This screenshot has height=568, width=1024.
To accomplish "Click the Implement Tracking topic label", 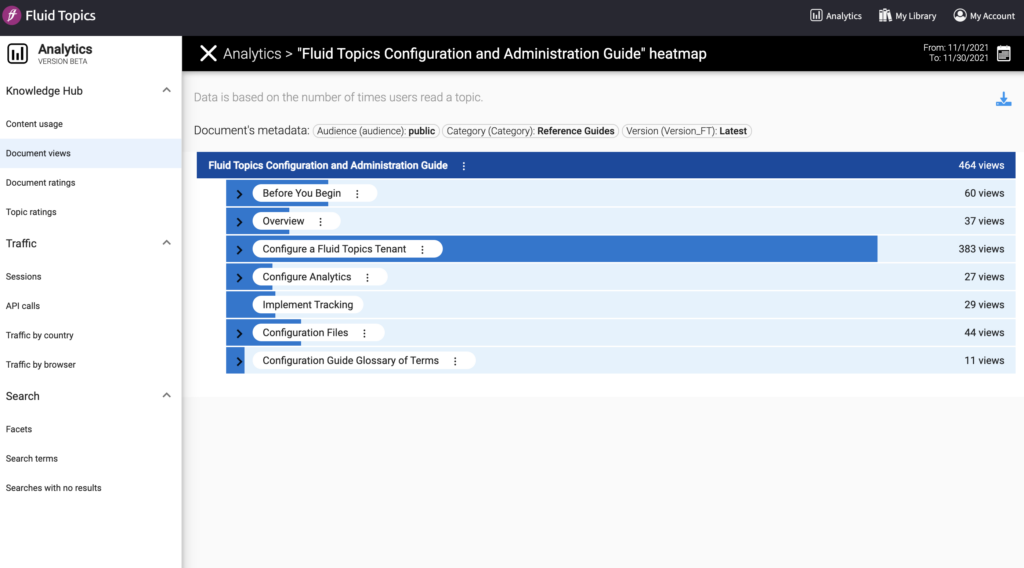I will 307,305.
